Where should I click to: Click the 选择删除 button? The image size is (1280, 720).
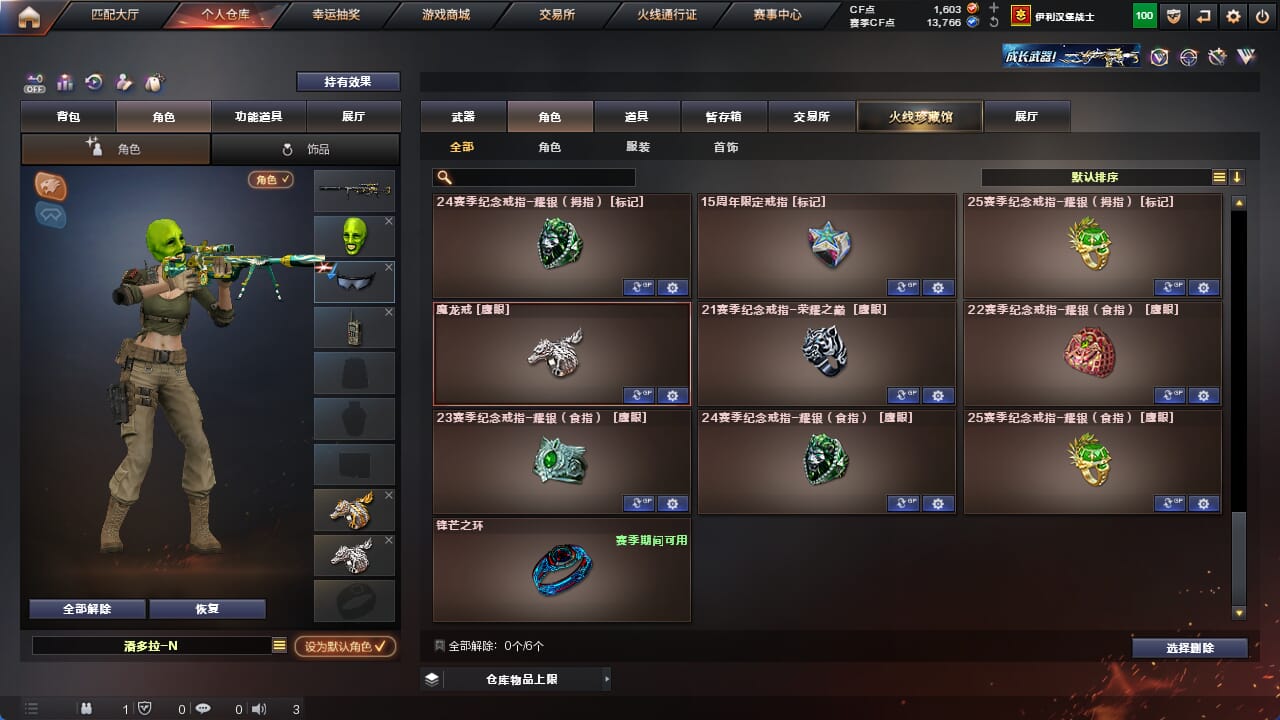pyautogui.click(x=1190, y=648)
